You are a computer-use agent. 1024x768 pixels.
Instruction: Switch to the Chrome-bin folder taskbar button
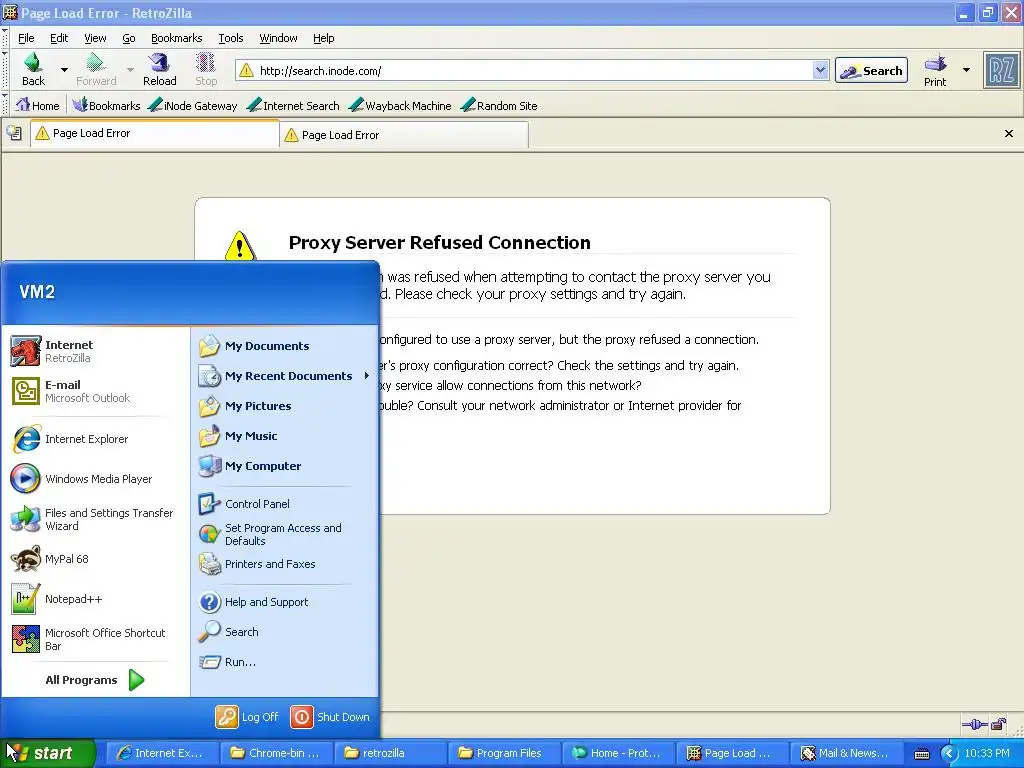pos(276,753)
